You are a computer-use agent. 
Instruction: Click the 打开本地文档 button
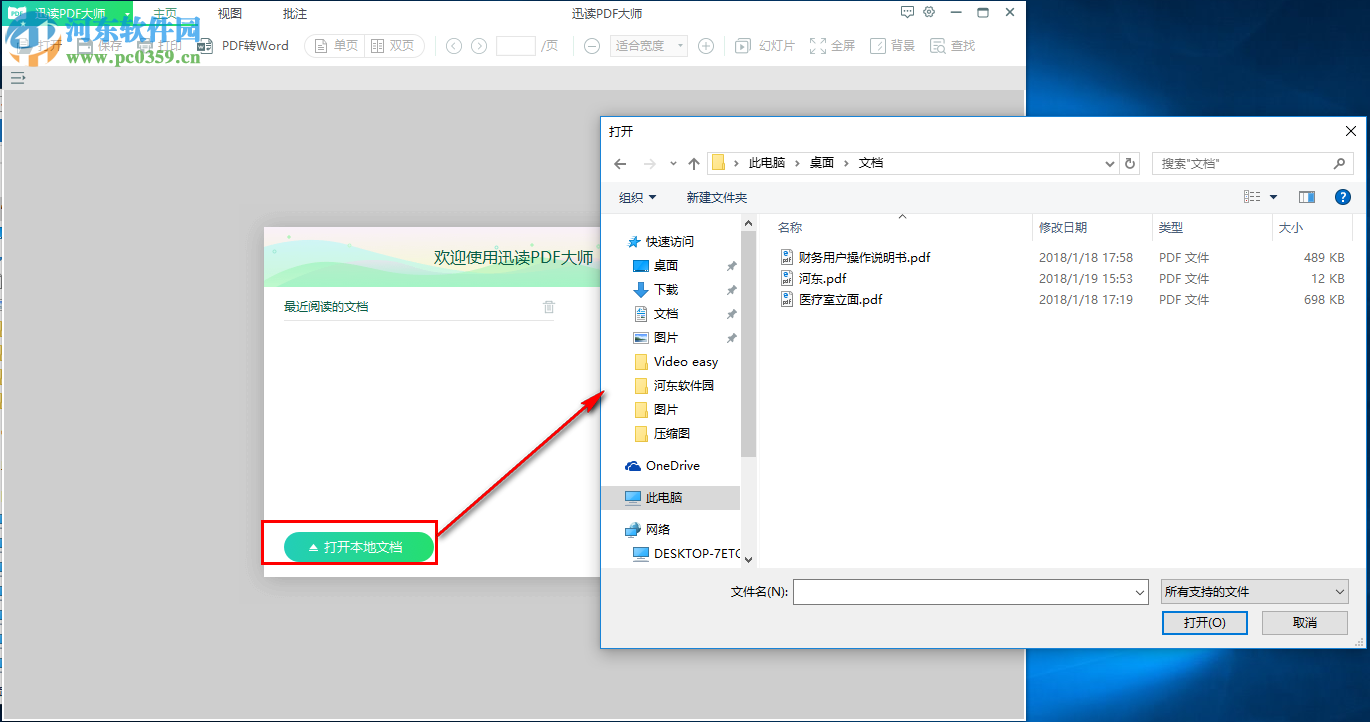pyautogui.click(x=359, y=547)
